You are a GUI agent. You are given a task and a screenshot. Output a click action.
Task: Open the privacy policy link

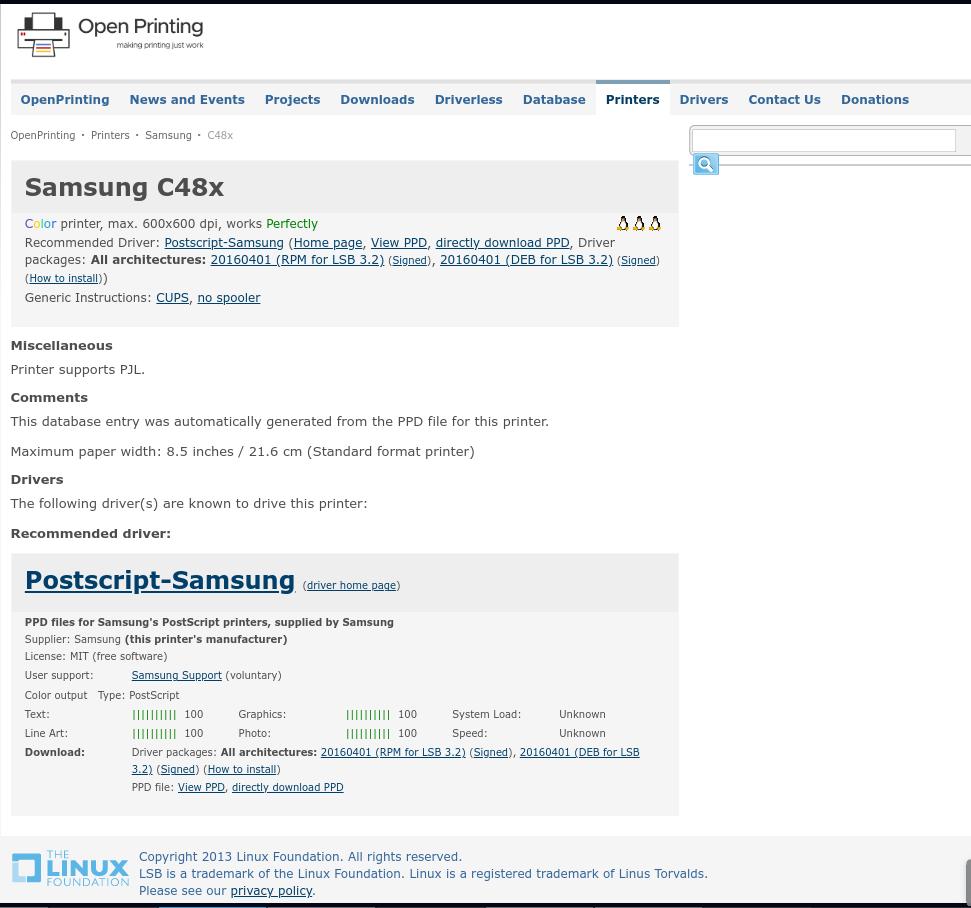[271, 891]
